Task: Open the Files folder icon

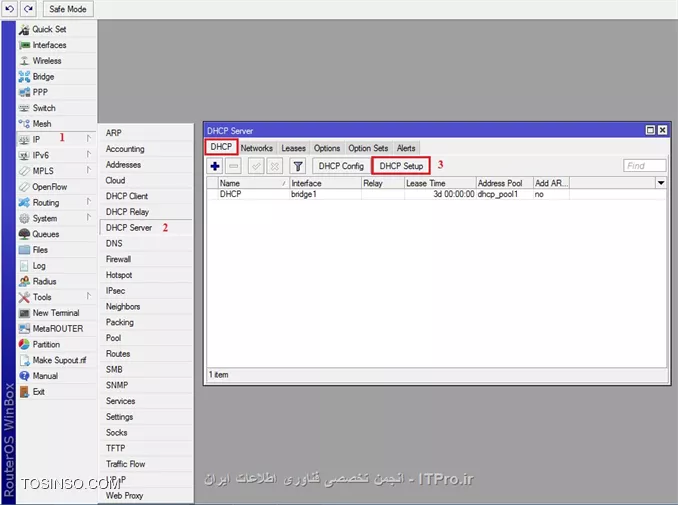Action: click(25, 250)
